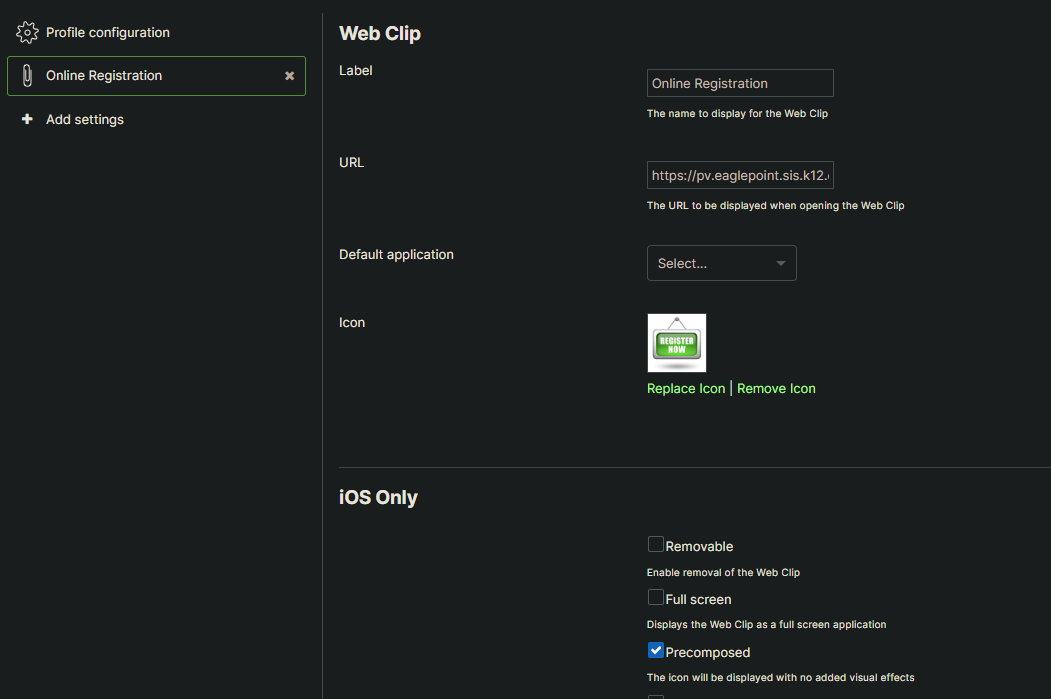Click the Profile configuration gear icon
1051x699 pixels.
27,31
